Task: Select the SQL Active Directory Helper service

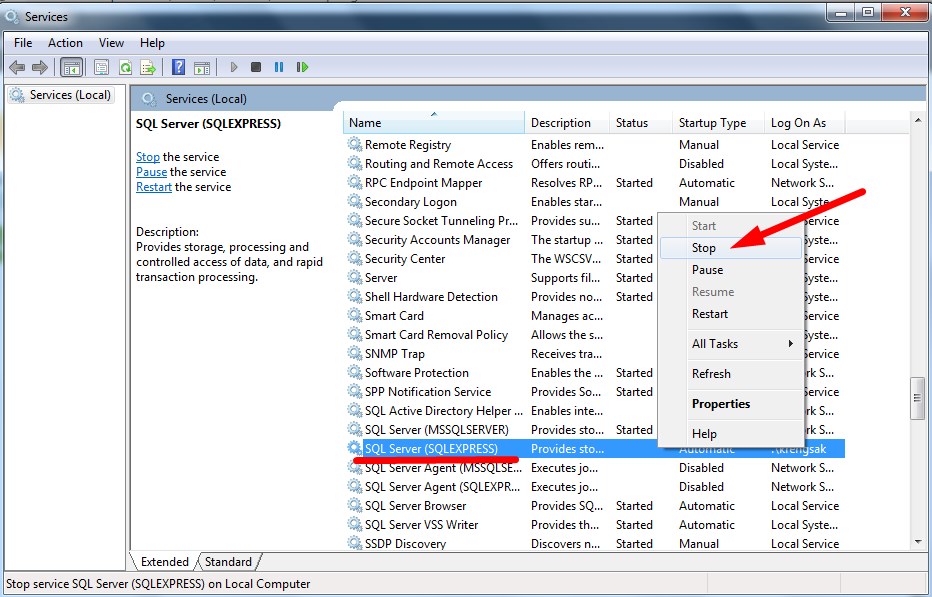Action: (501, 411)
